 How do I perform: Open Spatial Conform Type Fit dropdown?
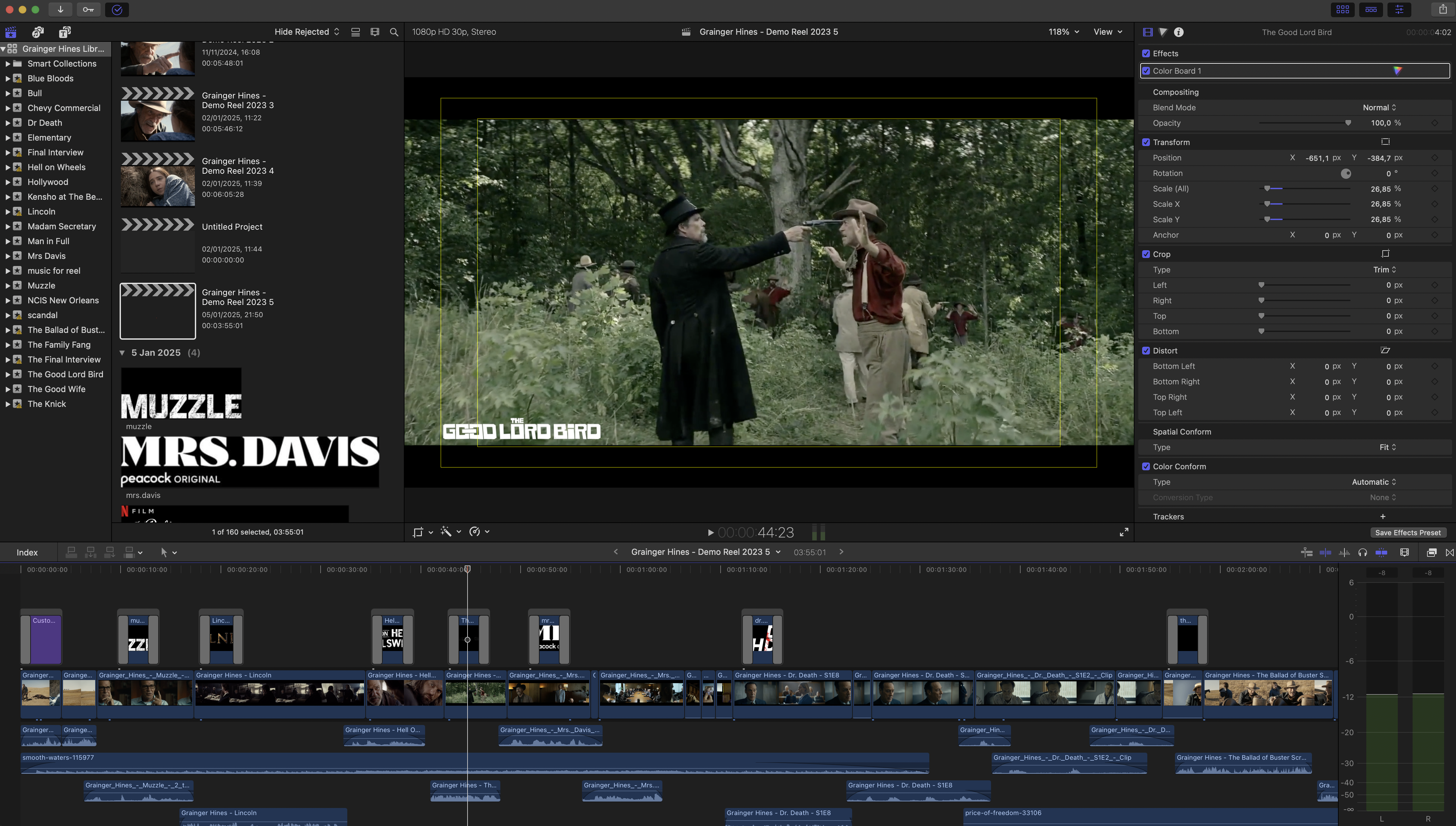(x=1388, y=448)
